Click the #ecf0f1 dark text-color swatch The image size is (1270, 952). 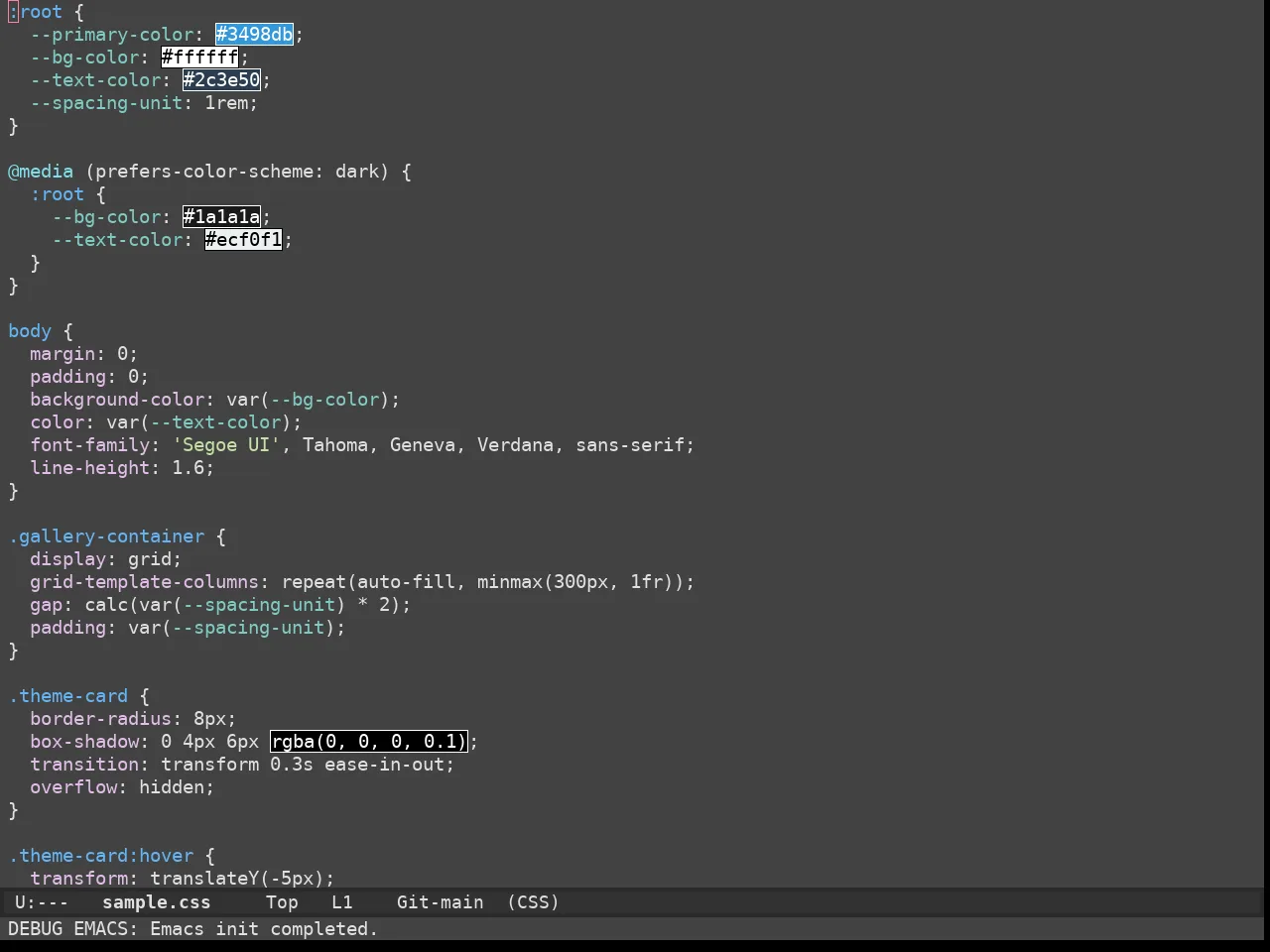tap(244, 240)
